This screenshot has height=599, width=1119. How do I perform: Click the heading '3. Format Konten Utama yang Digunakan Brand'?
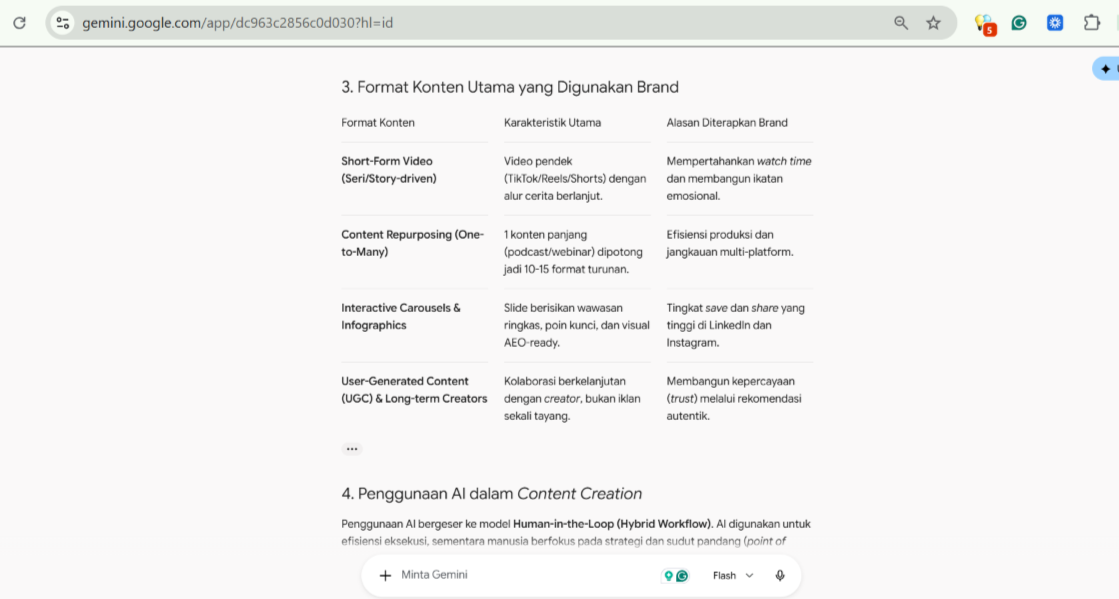point(510,87)
